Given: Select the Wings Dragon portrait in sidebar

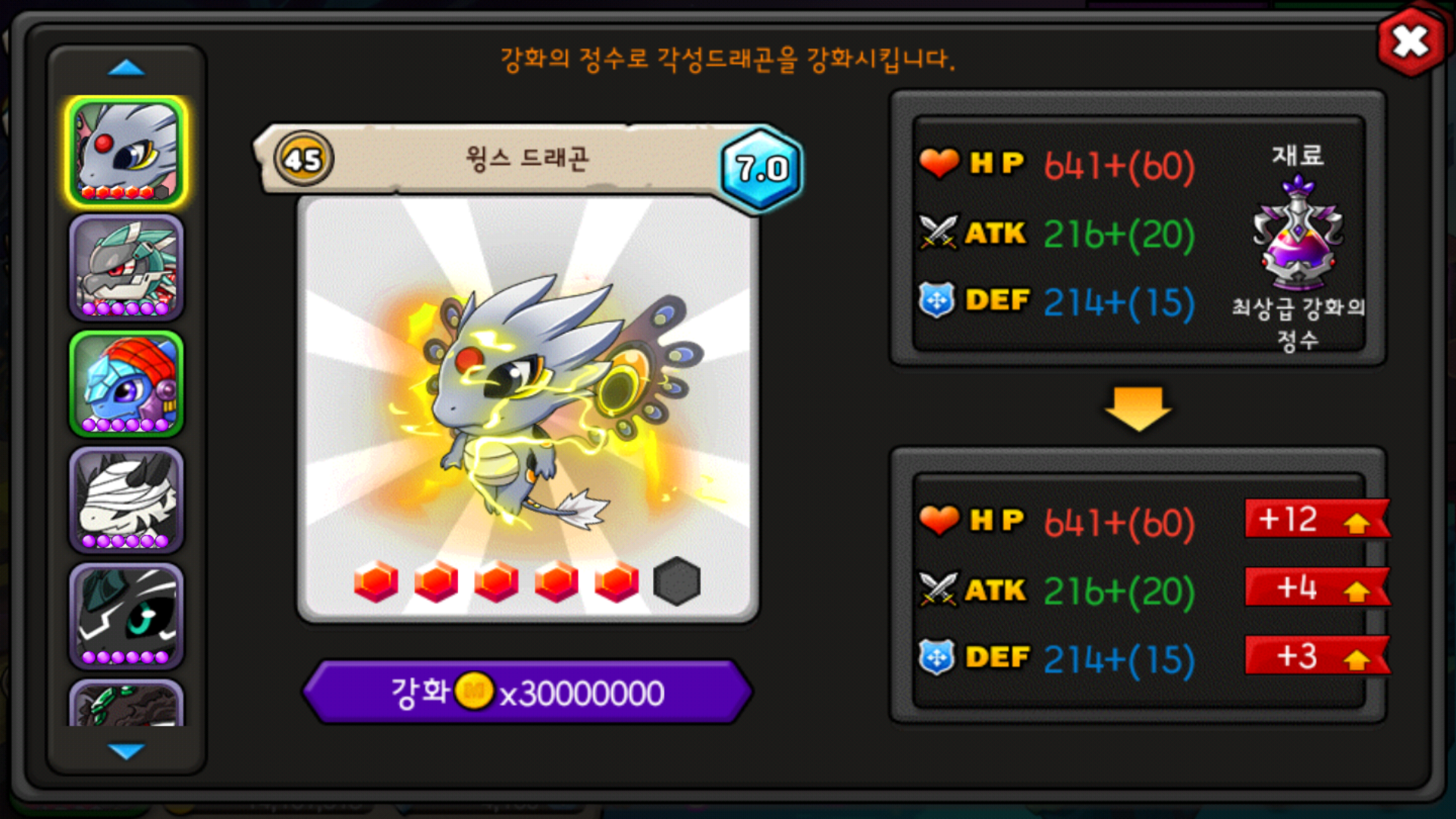Looking at the screenshot, I should tap(126, 152).
